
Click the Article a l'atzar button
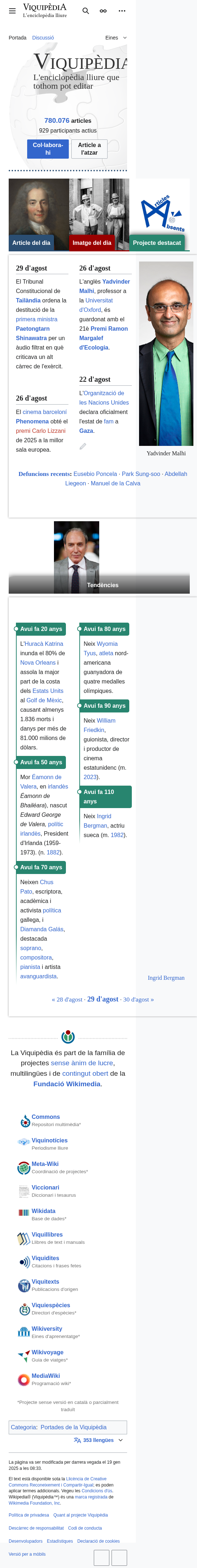pyautogui.click(x=89, y=149)
